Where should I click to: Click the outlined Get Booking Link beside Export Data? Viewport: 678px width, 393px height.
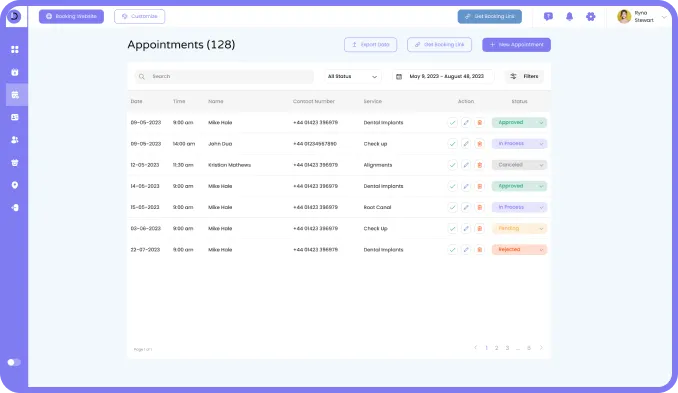439,45
